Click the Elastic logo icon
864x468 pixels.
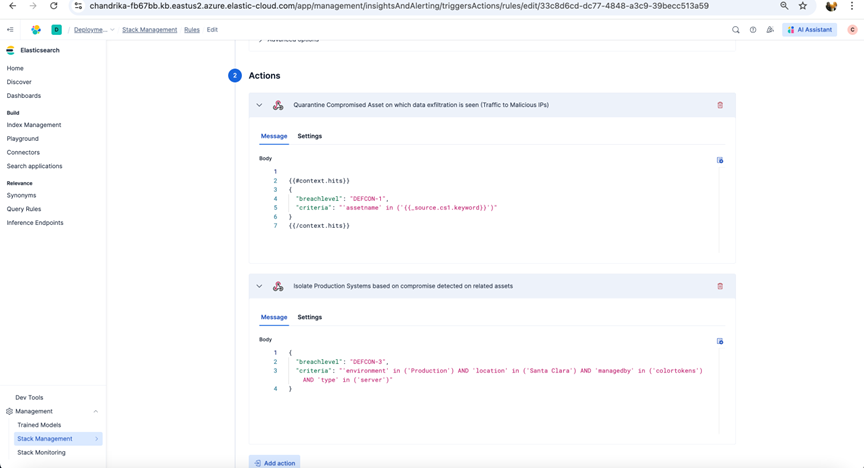[36, 30]
